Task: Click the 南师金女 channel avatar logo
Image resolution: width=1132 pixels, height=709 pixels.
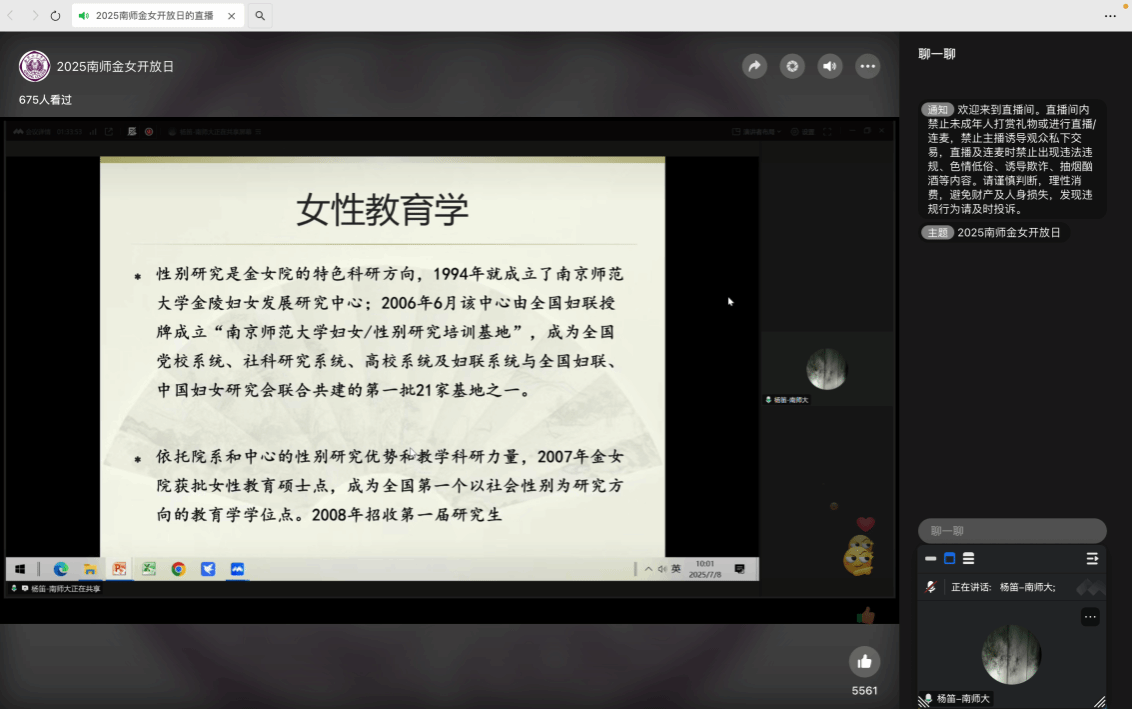Action: [x=35, y=66]
